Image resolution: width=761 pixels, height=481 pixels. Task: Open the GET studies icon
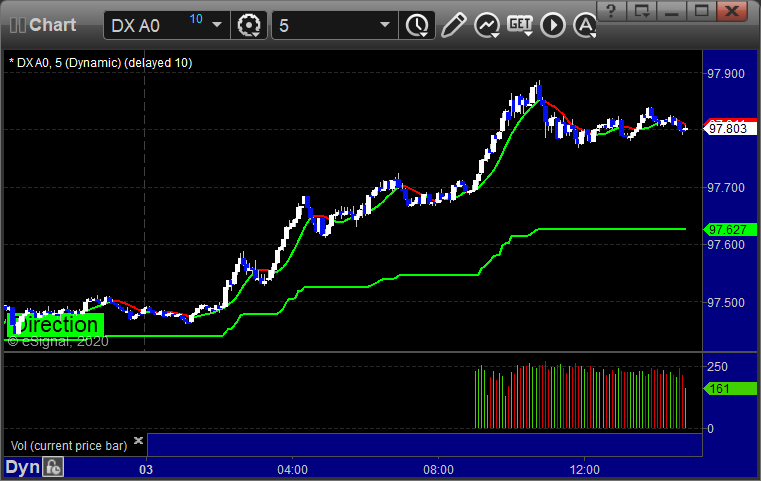tap(520, 25)
